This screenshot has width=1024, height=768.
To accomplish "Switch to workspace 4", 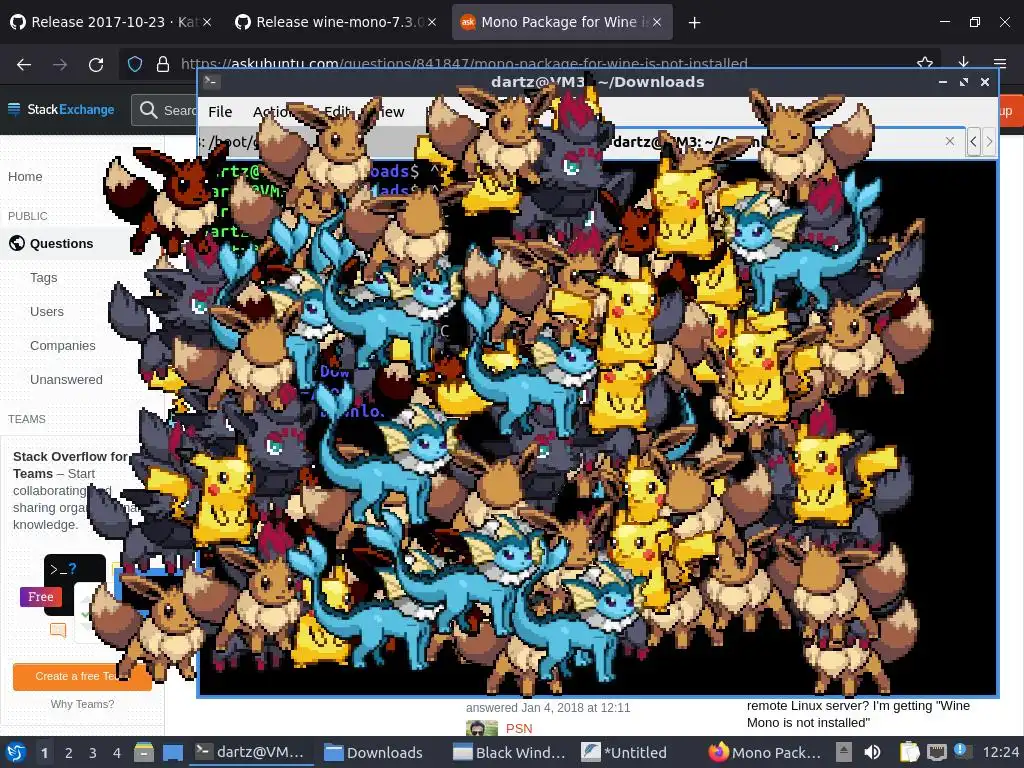I will [x=117, y=752].
